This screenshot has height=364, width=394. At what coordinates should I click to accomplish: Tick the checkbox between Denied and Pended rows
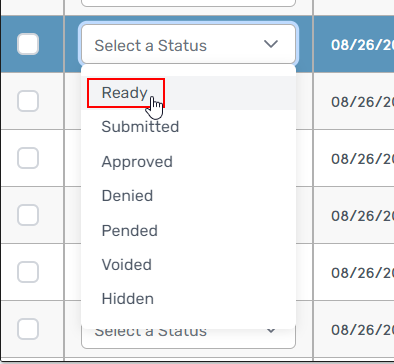click(x=28, y=215)
